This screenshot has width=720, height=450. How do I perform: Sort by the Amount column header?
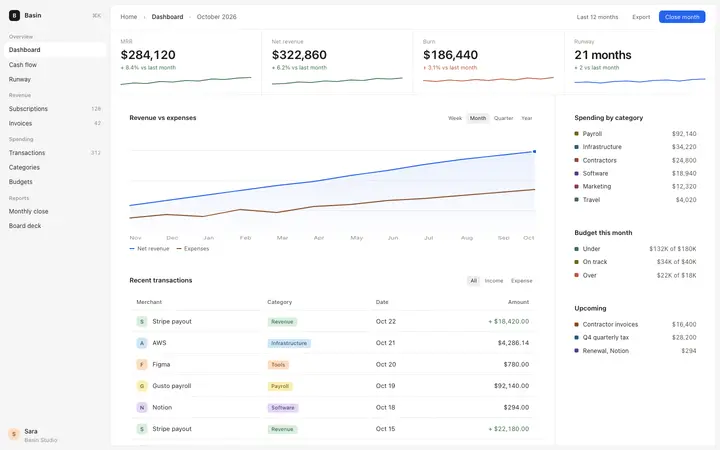(518, 302)
